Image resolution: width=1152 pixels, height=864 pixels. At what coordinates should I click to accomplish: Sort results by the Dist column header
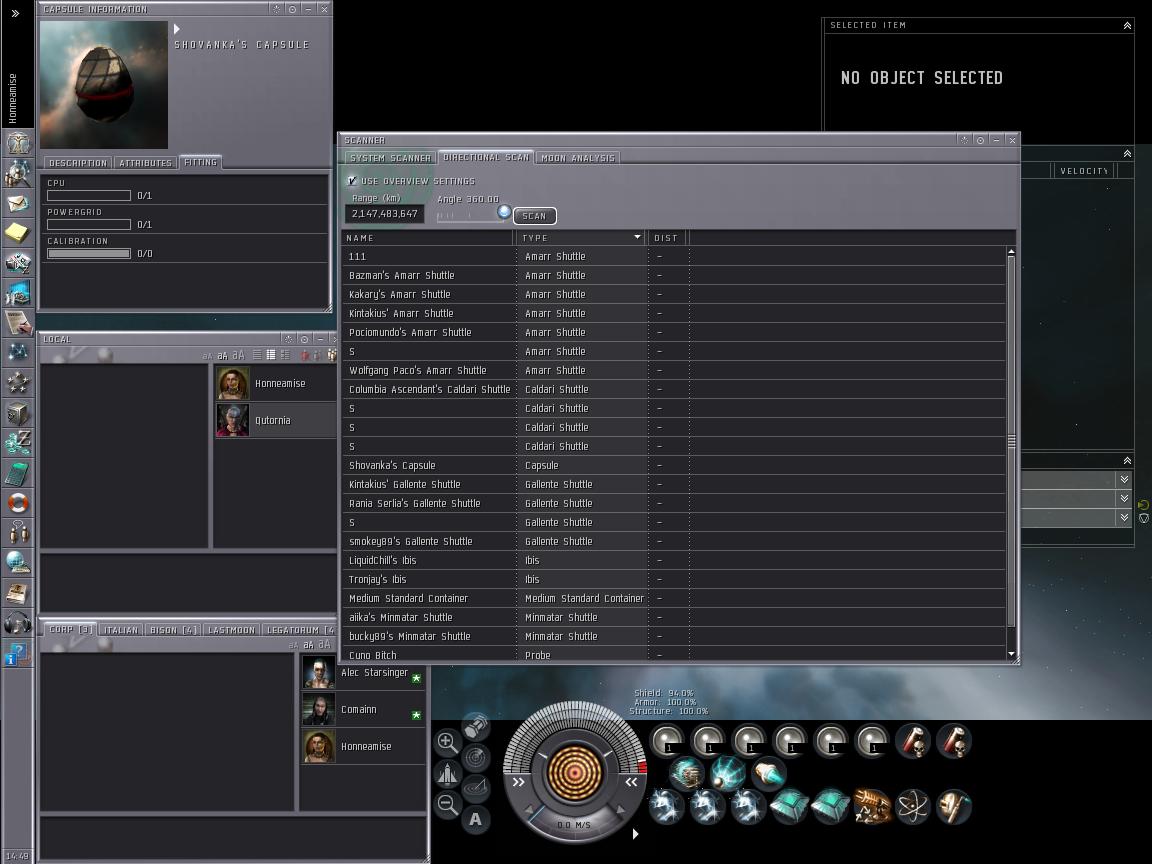tap(666, 238)
